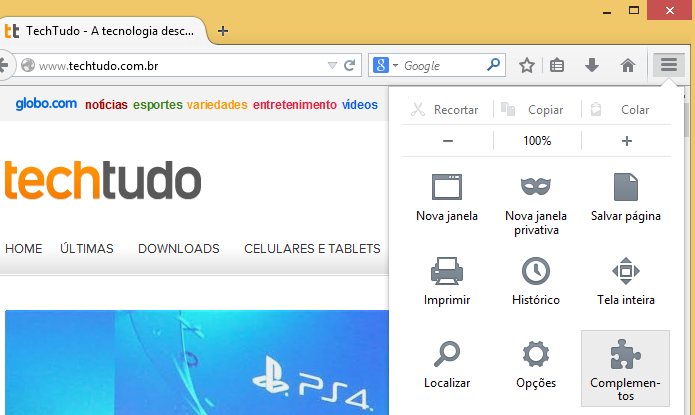Open the esportes link
This screenshot has height=415, width=695.
click(x=157, y=105)
